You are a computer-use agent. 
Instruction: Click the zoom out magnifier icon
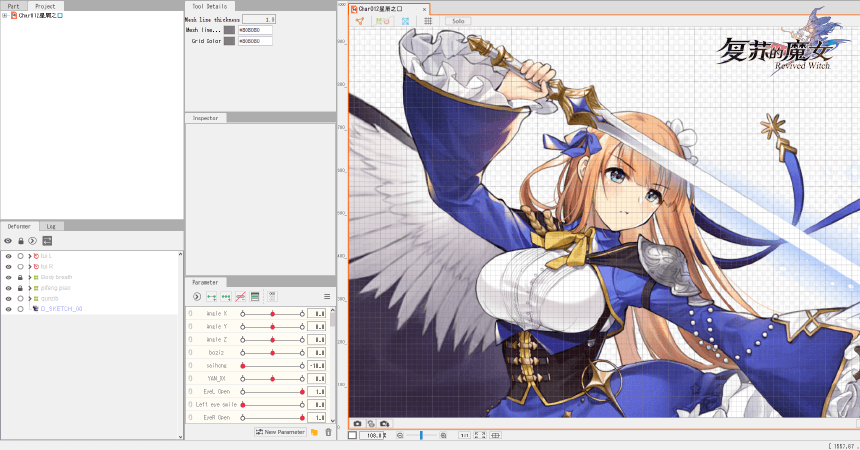[400, 435]
